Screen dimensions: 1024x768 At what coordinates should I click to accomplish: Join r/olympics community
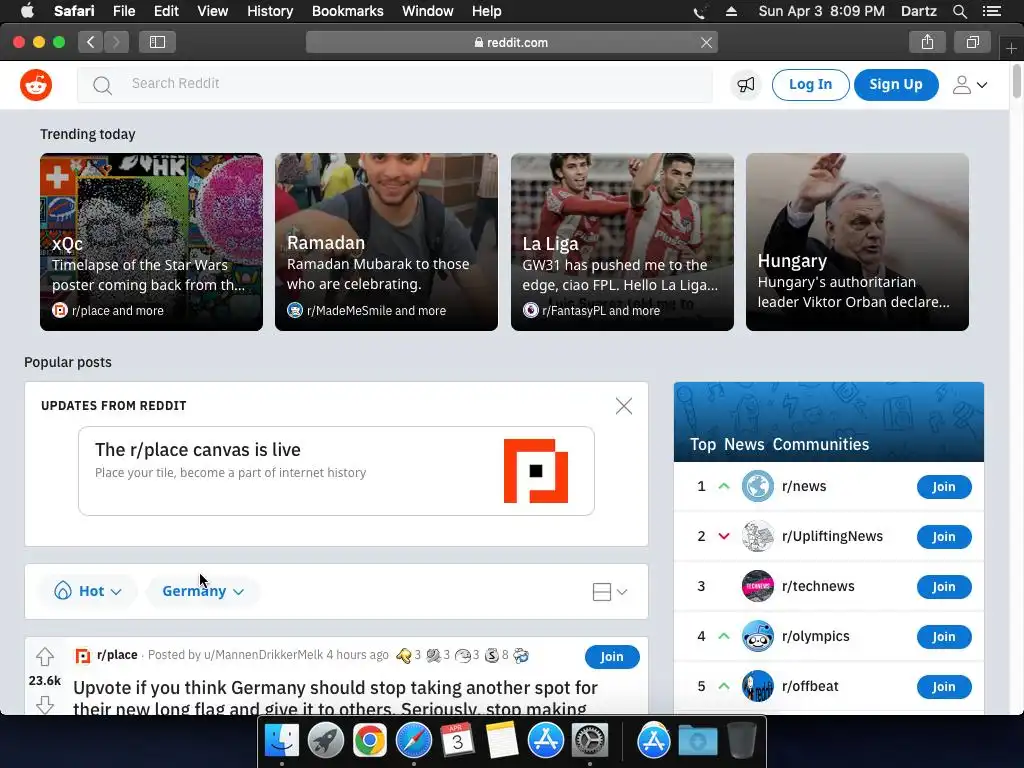tap(944, 637)
